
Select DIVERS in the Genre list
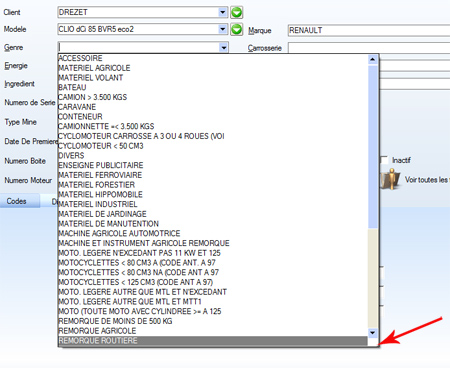click(x=213, y=156)
